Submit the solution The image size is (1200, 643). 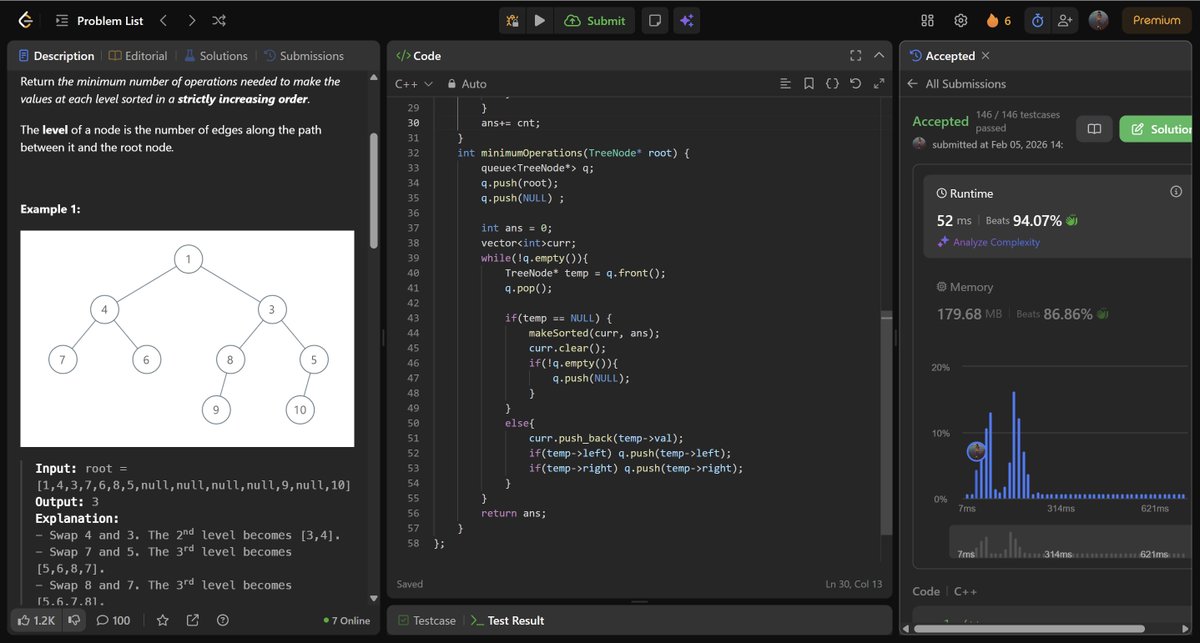[595, 20]
